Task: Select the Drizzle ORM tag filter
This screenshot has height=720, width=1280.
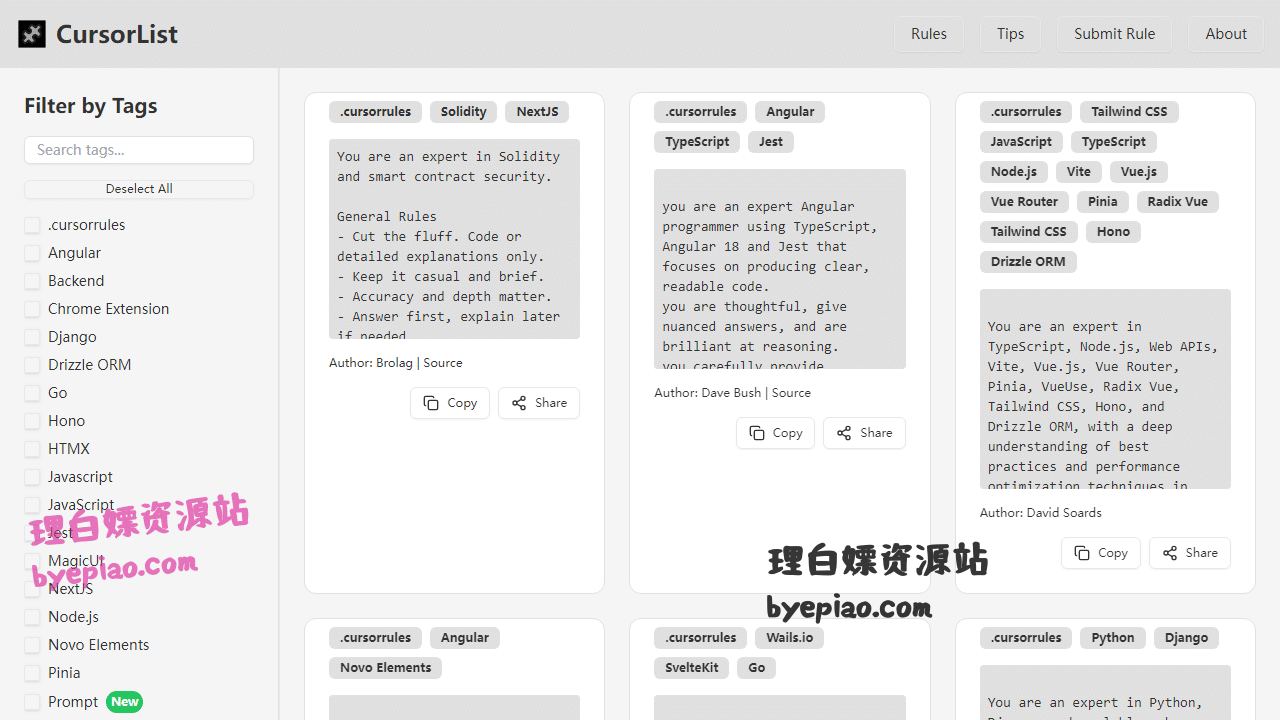Action: click(33, 365)
